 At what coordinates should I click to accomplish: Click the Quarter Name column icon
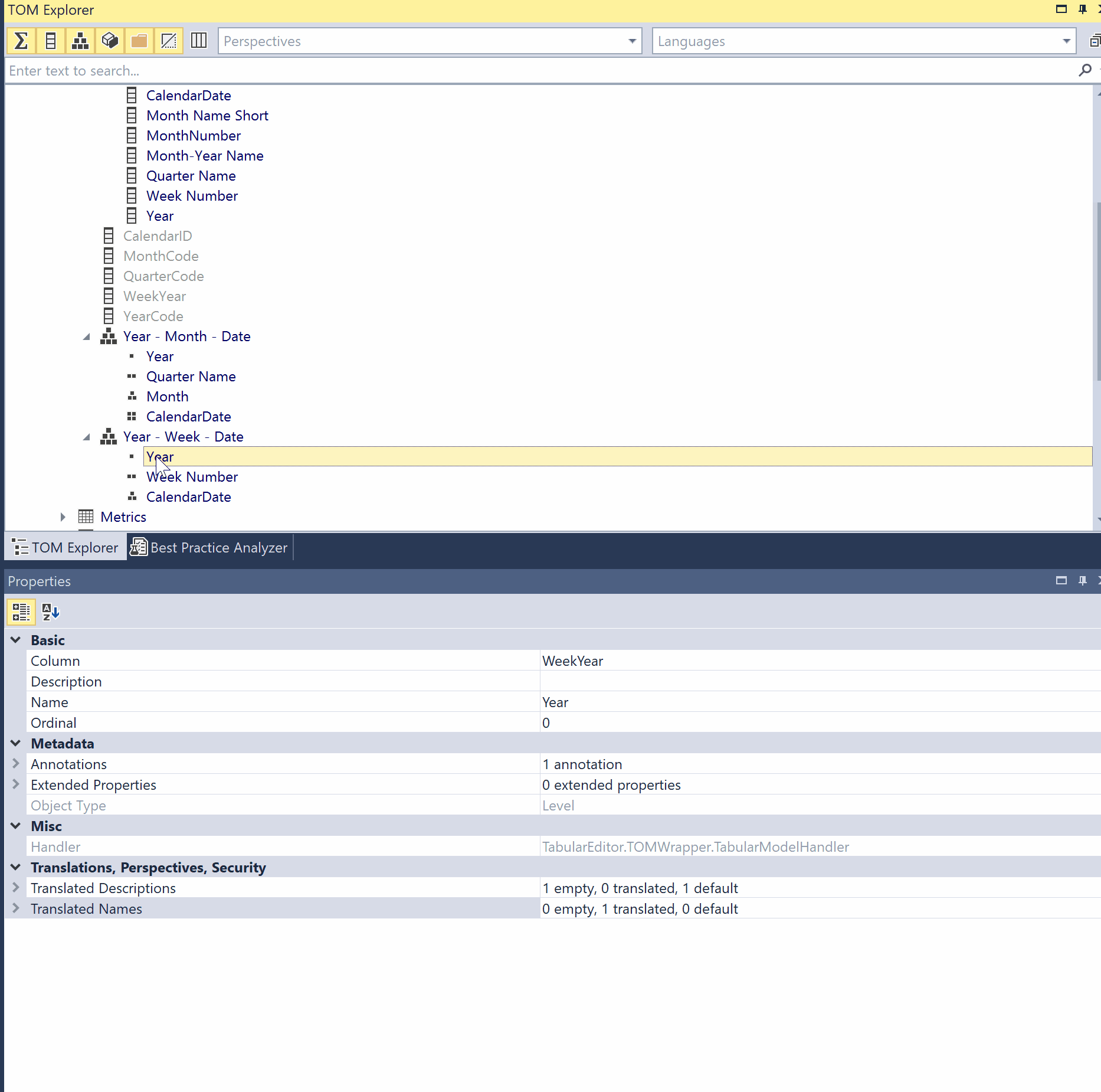(x=132, y=176)
